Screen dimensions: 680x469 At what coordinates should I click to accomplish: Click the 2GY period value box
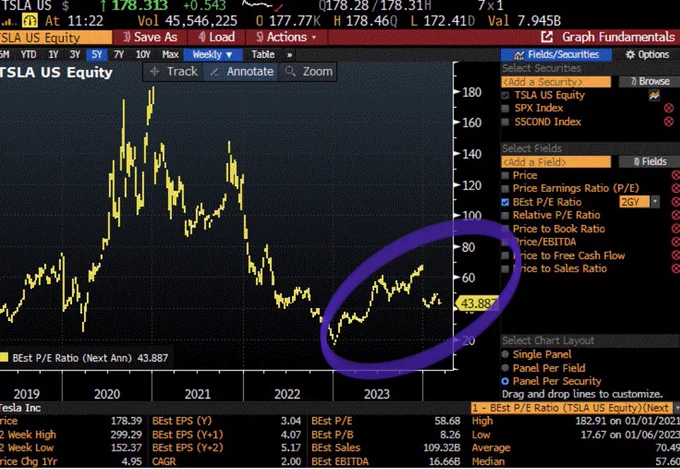coord(635,202)
